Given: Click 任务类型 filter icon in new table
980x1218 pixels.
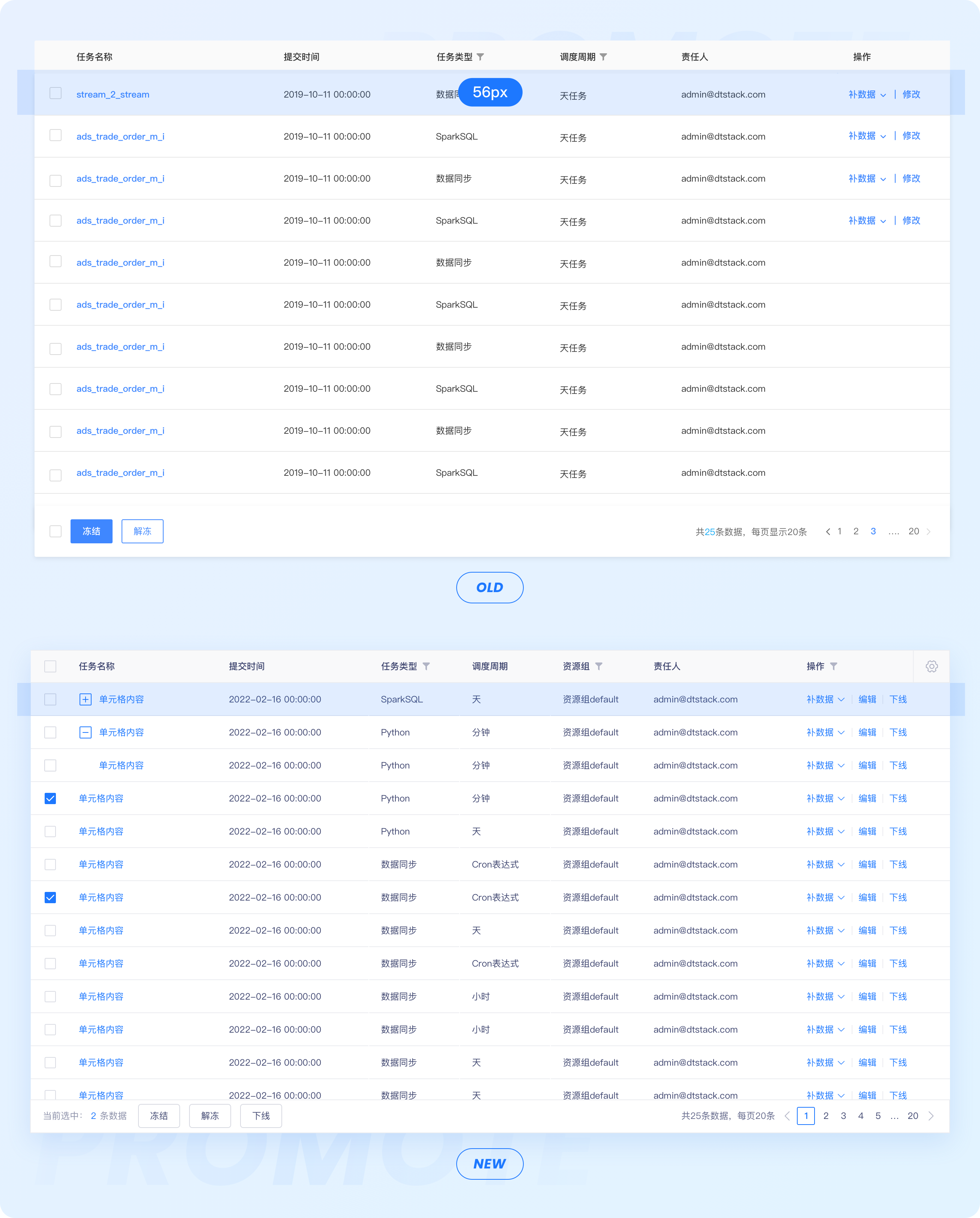Looking at the screenshot, I should pos(427,666).
